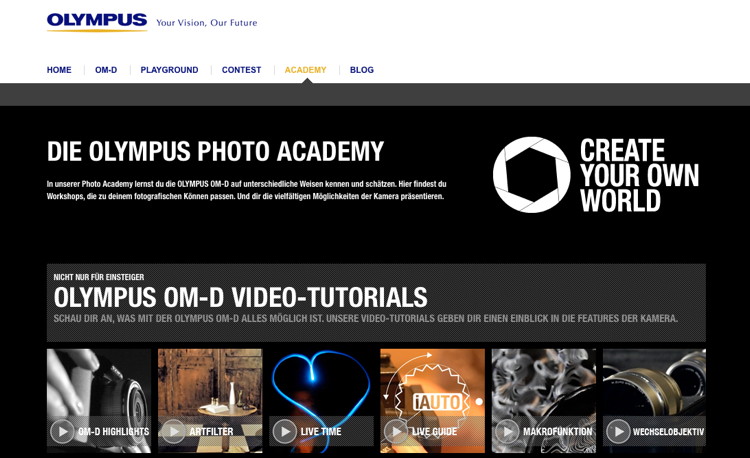Click the Olympus logo in header
This screenshot has height=458, width=750.
(x=96, y=21)
